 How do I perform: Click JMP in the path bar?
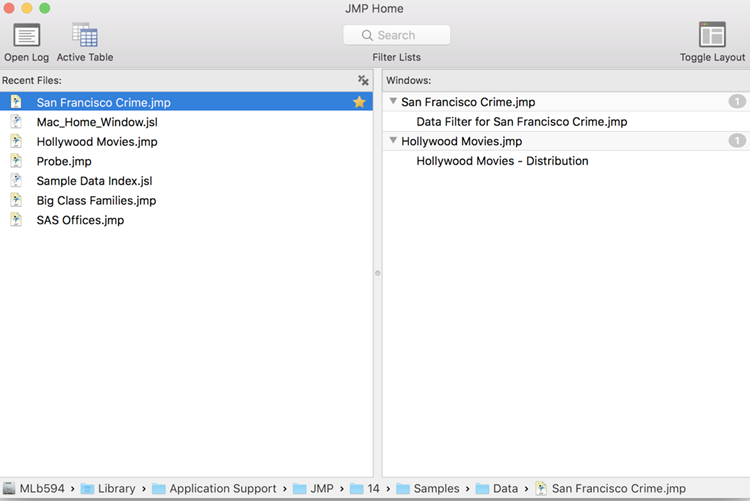322,489
